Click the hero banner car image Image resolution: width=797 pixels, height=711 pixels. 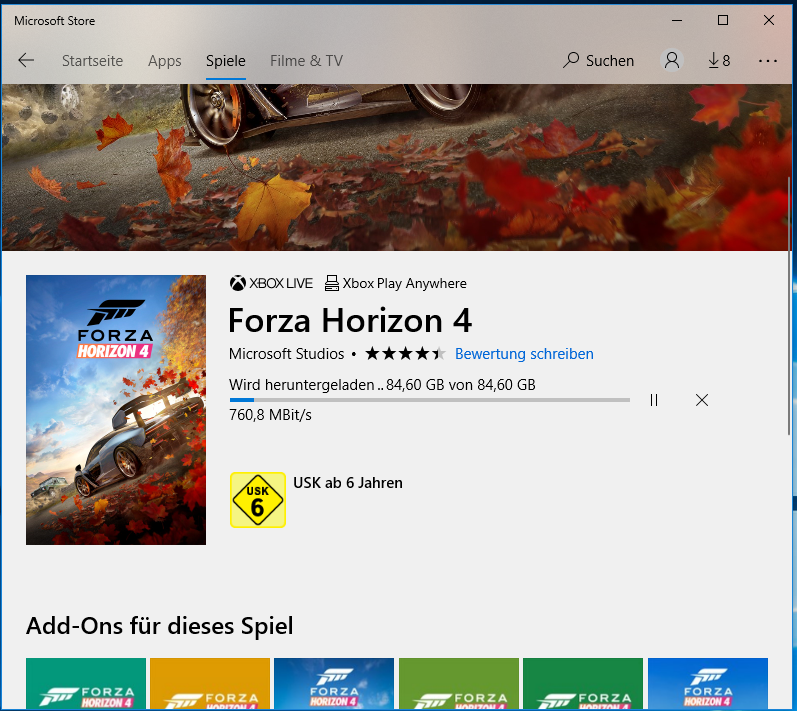coord(395,167)
